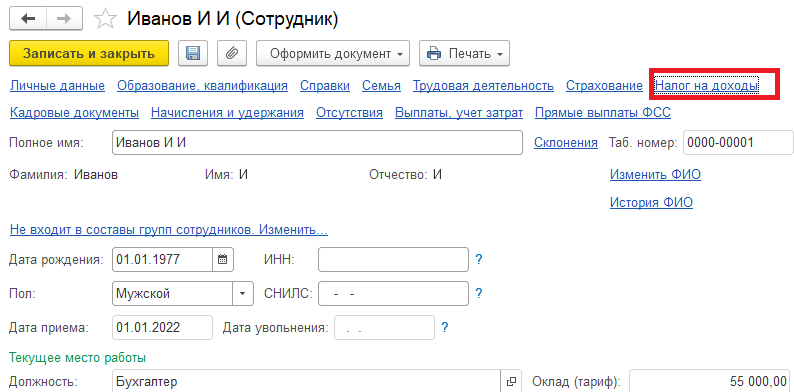
Task: Add employee card to favorites star
Action: pyautogui.click(x=105, y=19)
